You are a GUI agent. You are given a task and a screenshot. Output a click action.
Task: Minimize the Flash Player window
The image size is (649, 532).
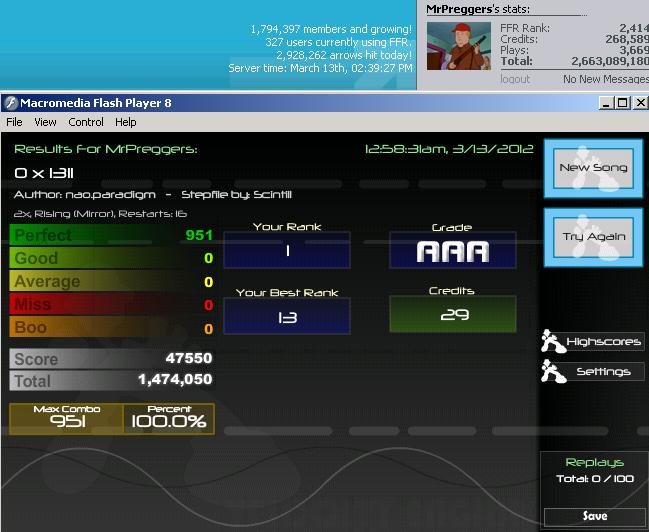[x=606, y=103]
